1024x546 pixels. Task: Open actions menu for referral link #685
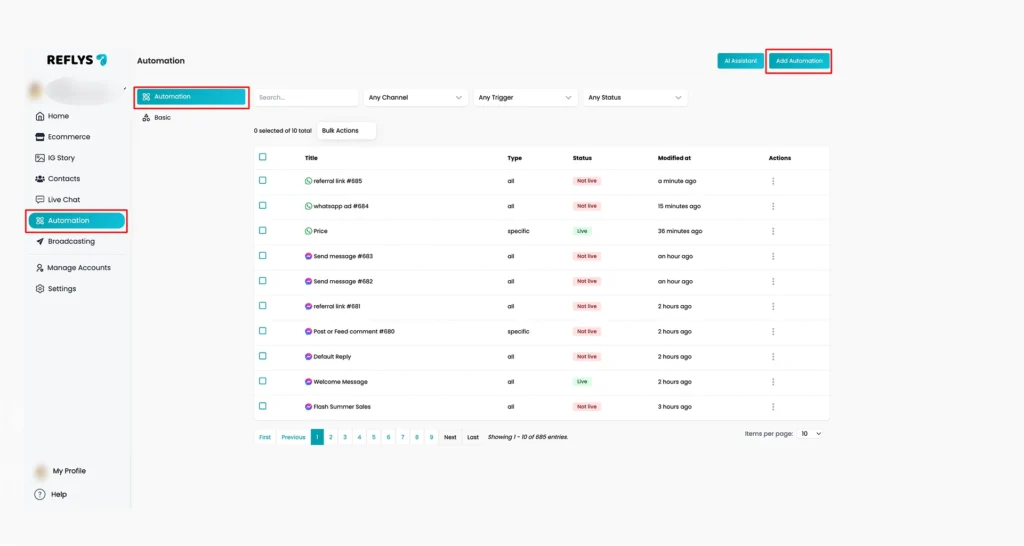pos(773,181)
